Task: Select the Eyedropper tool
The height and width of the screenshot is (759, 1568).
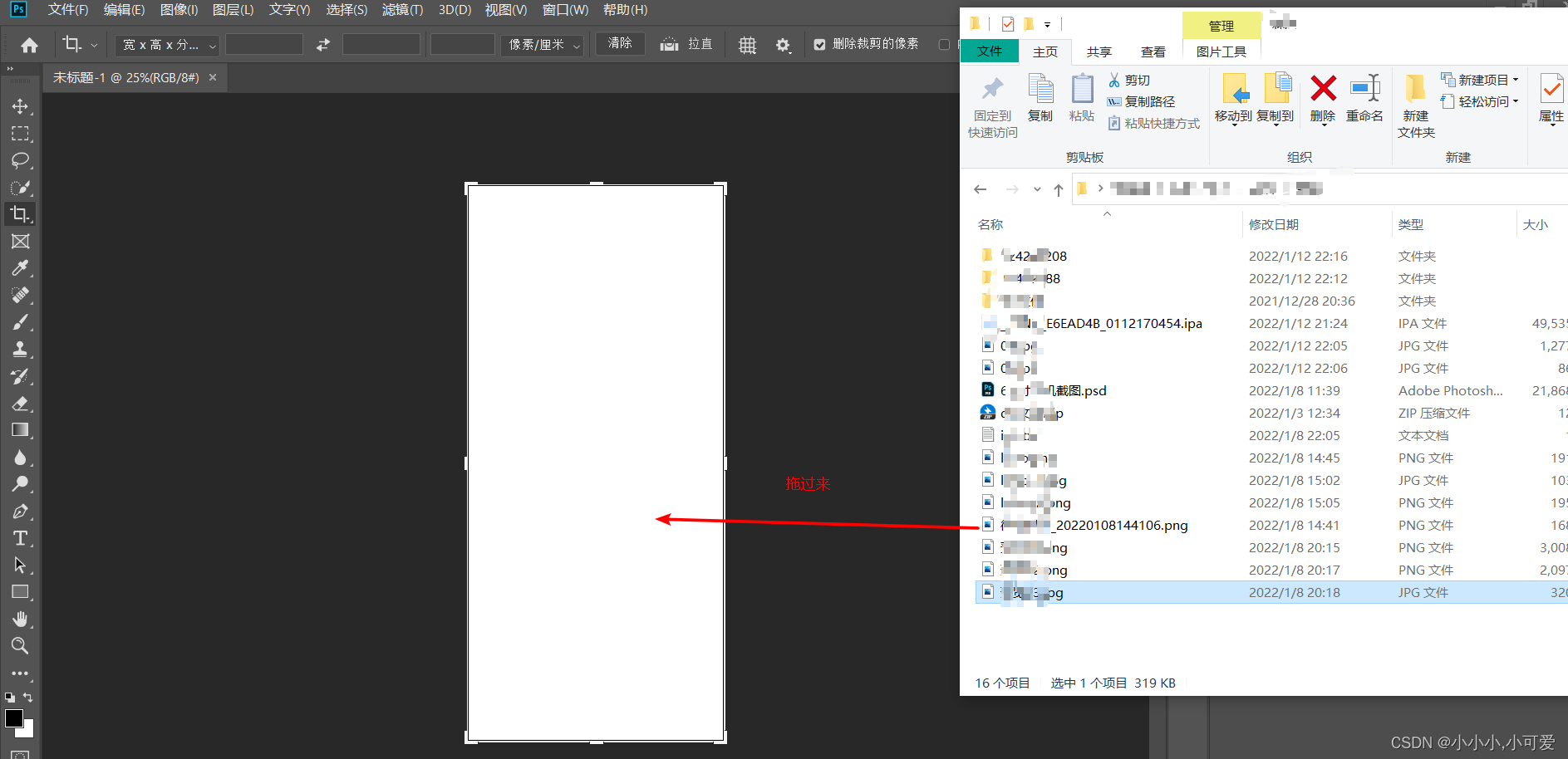Action: (20, 268)
